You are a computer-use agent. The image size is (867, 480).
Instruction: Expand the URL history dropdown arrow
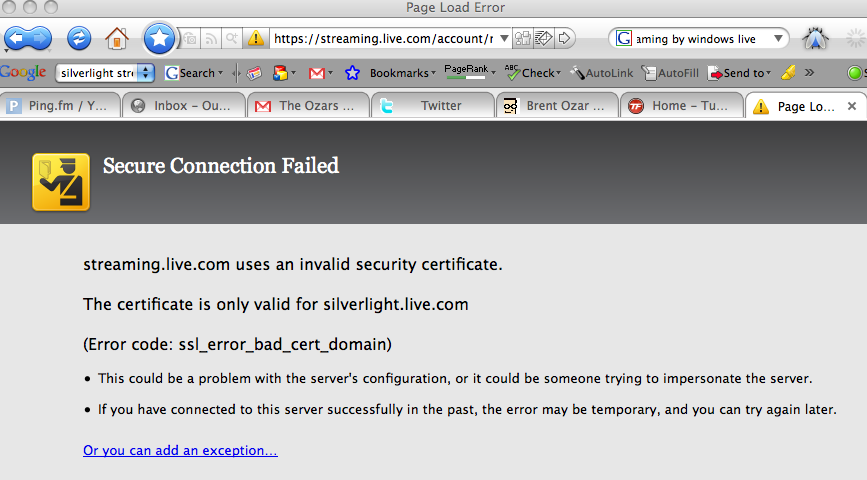pos(504,39)
